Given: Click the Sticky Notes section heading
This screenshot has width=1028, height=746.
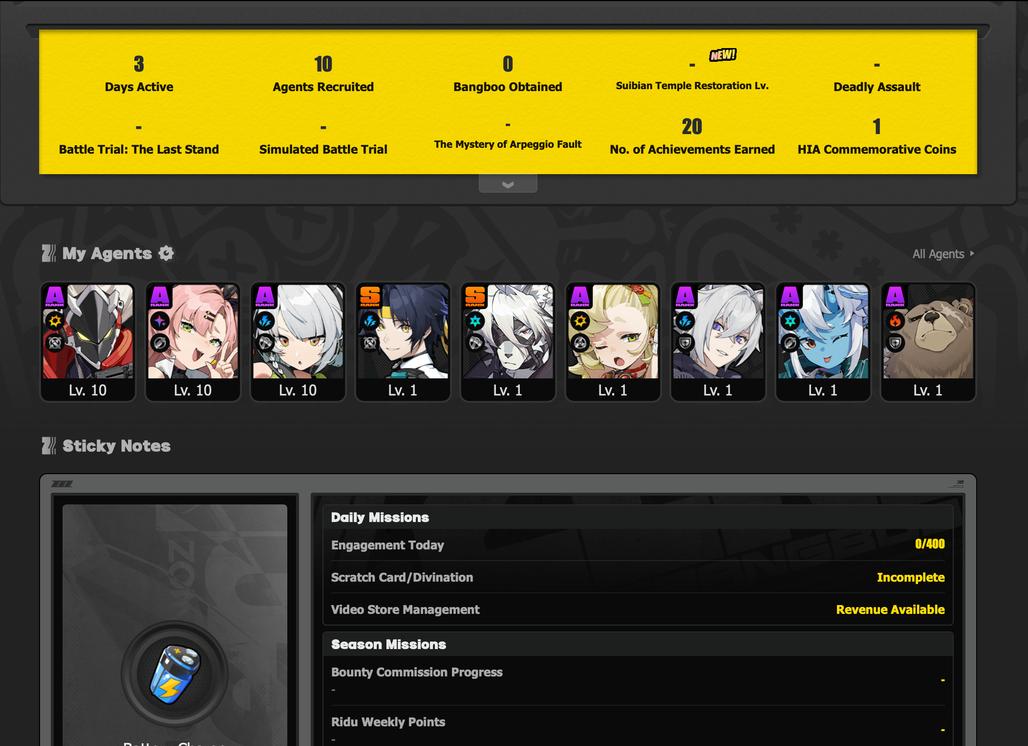Looking at the screenshot, I should [116, 446].
